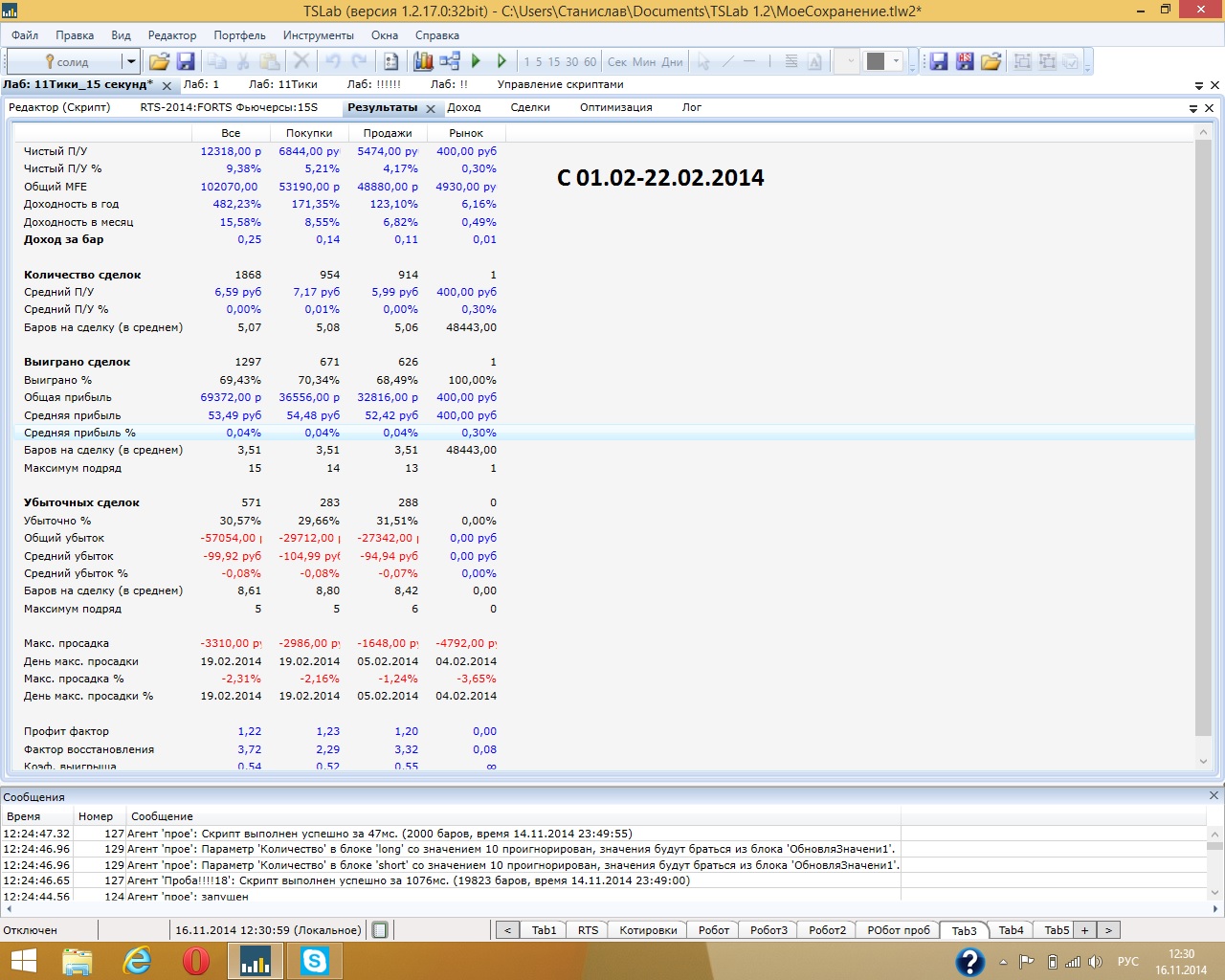This screenshot has width=1225, height=980.
Task: Close the Лаб: 11Тики_15 секунд tab
Action: [x=167, y=85]
